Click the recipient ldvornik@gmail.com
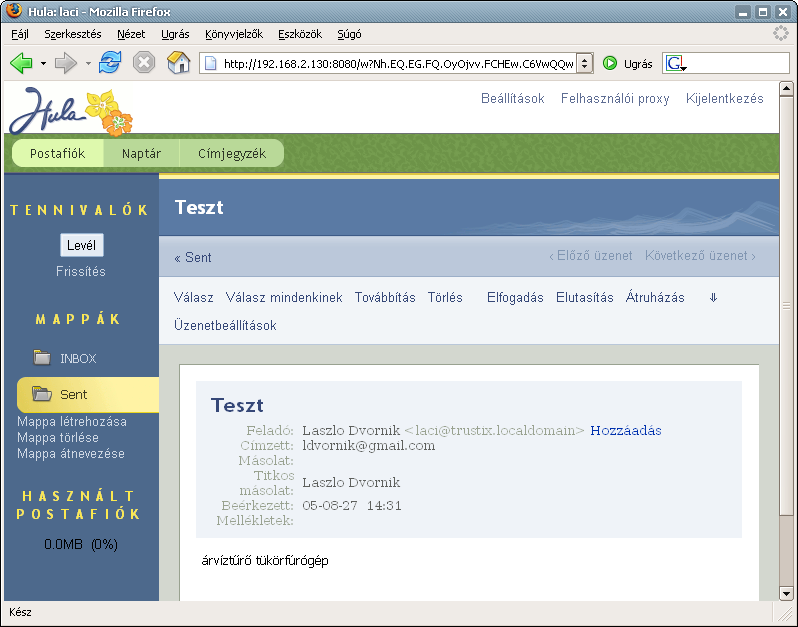The width and height of the screenshot is (798, 627). 369,446
